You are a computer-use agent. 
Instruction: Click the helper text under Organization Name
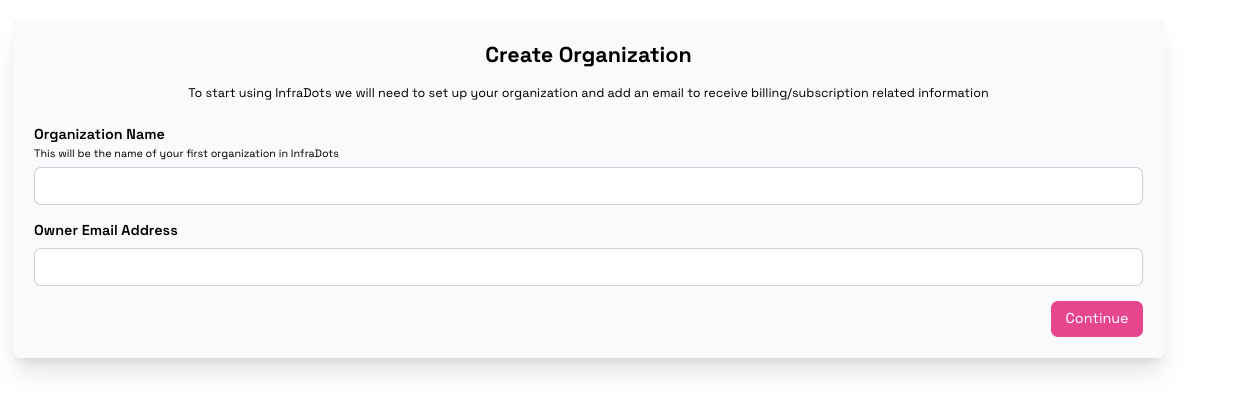(x=186, y=154)
